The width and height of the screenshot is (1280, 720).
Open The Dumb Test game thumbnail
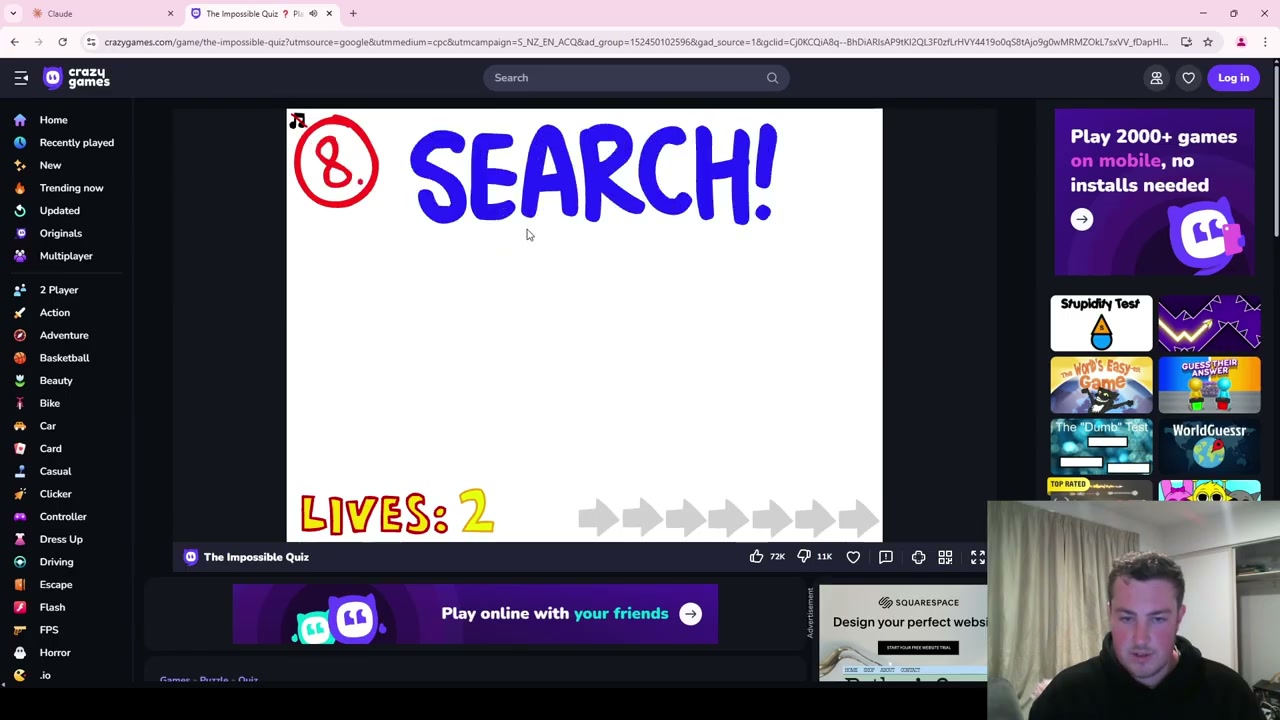click(1101, 446)
